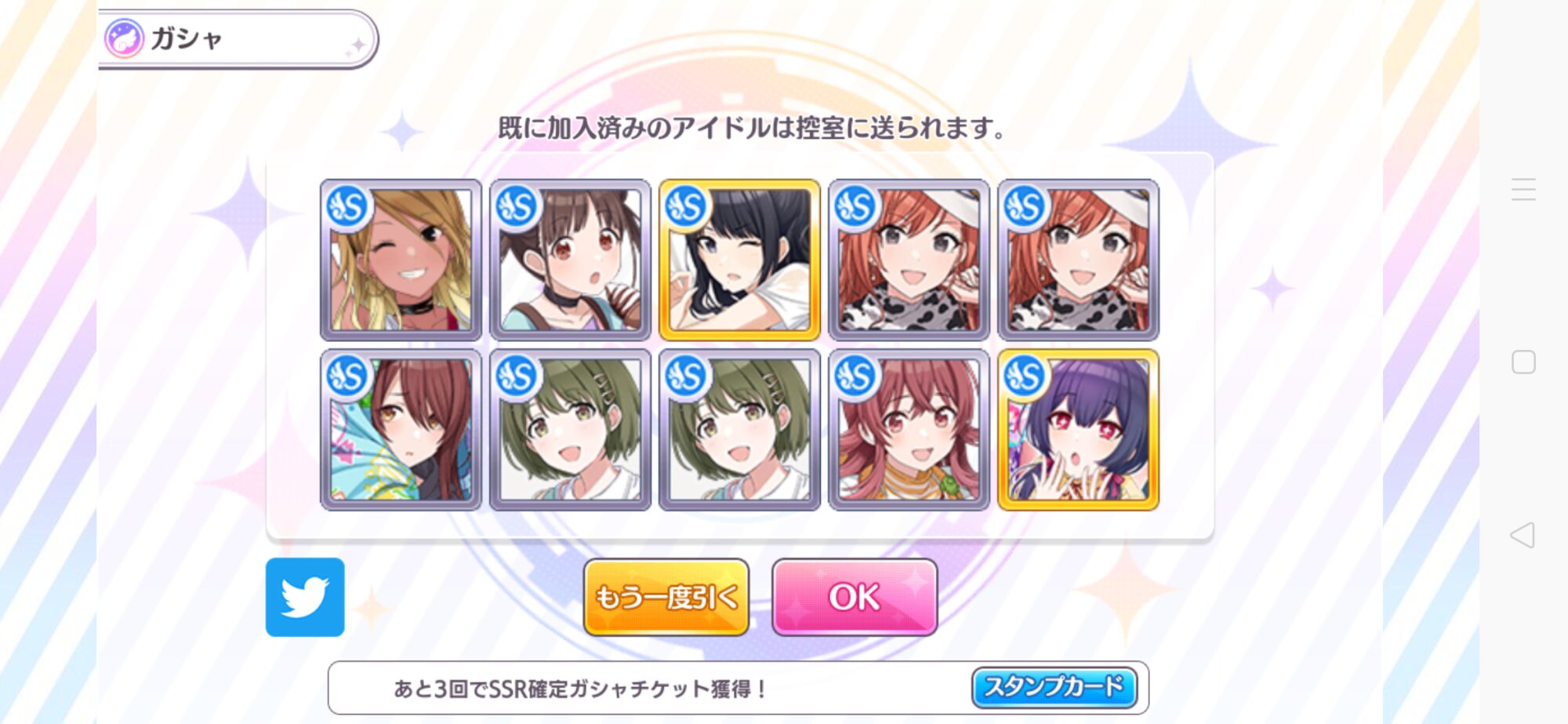Open the gold-framed black-haired idol card

coord(739,260)
